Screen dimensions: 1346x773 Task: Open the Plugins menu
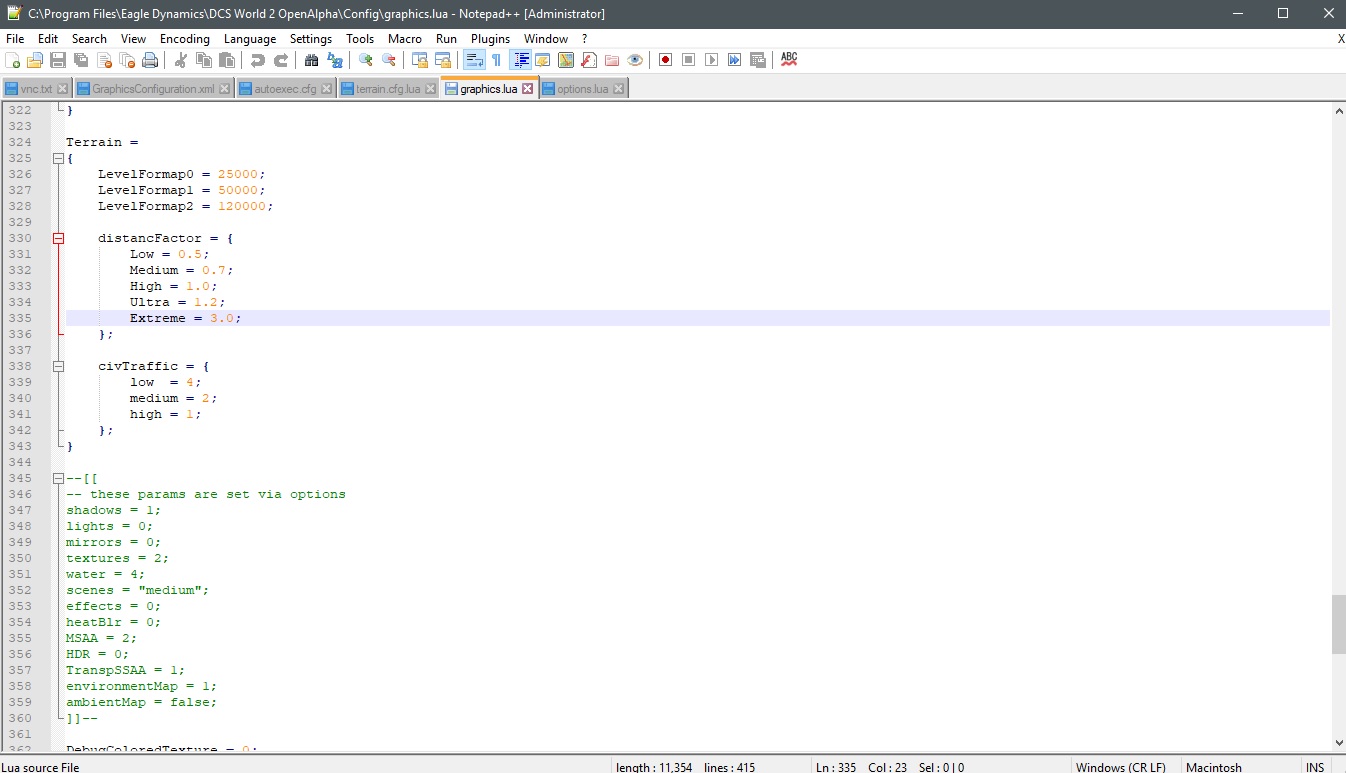pos(490,39)
